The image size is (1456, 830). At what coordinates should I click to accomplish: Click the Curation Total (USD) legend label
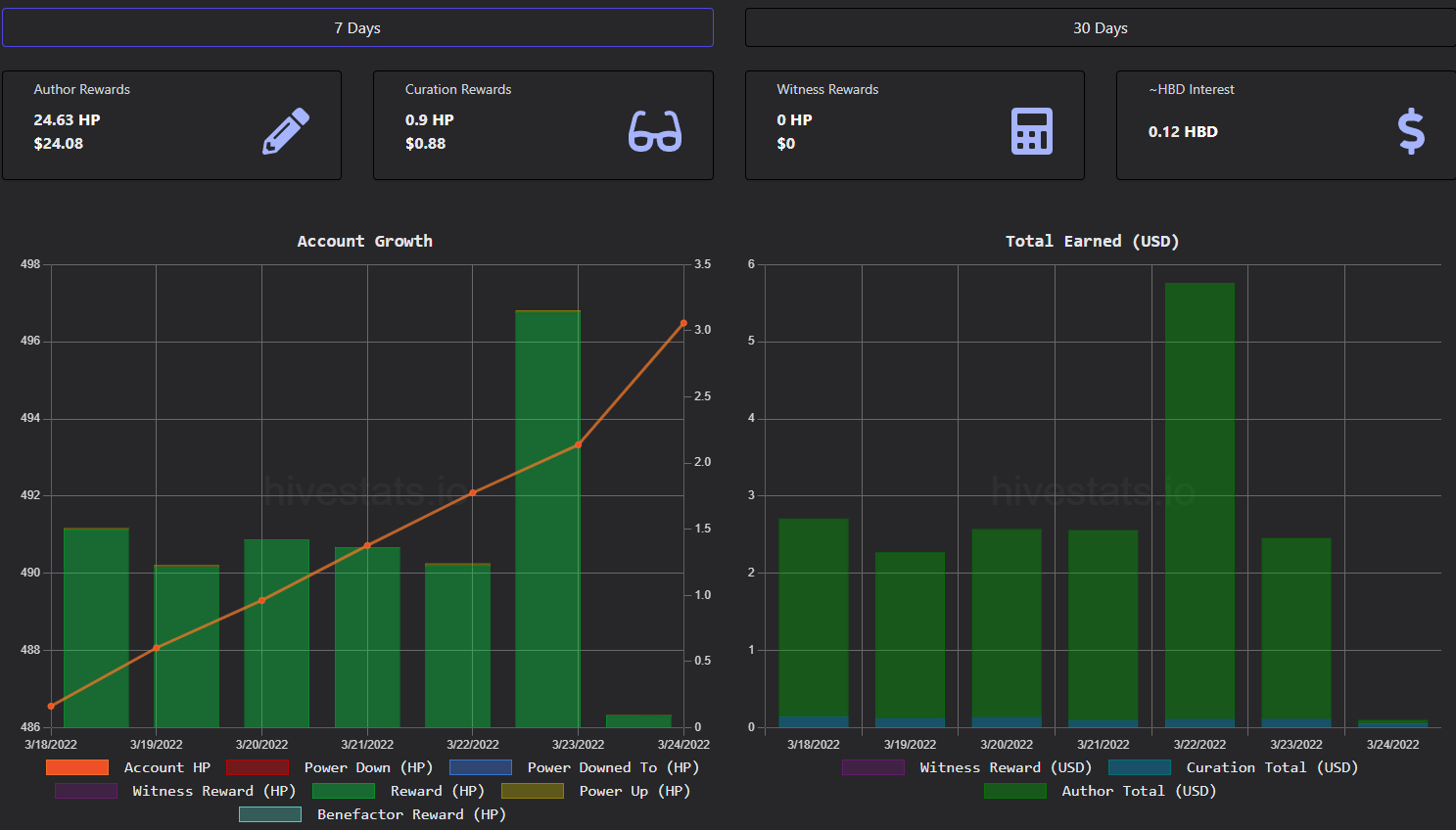1272,767
